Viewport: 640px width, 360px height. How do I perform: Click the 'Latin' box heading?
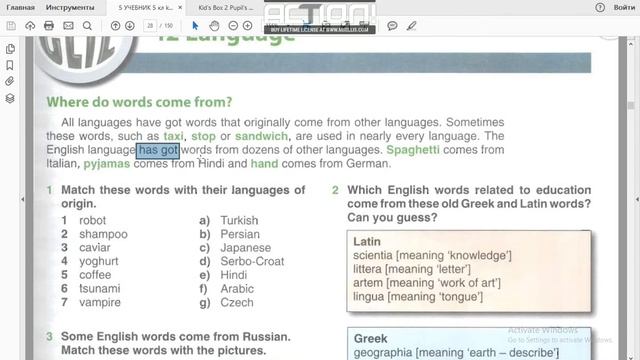click(367, 242)
